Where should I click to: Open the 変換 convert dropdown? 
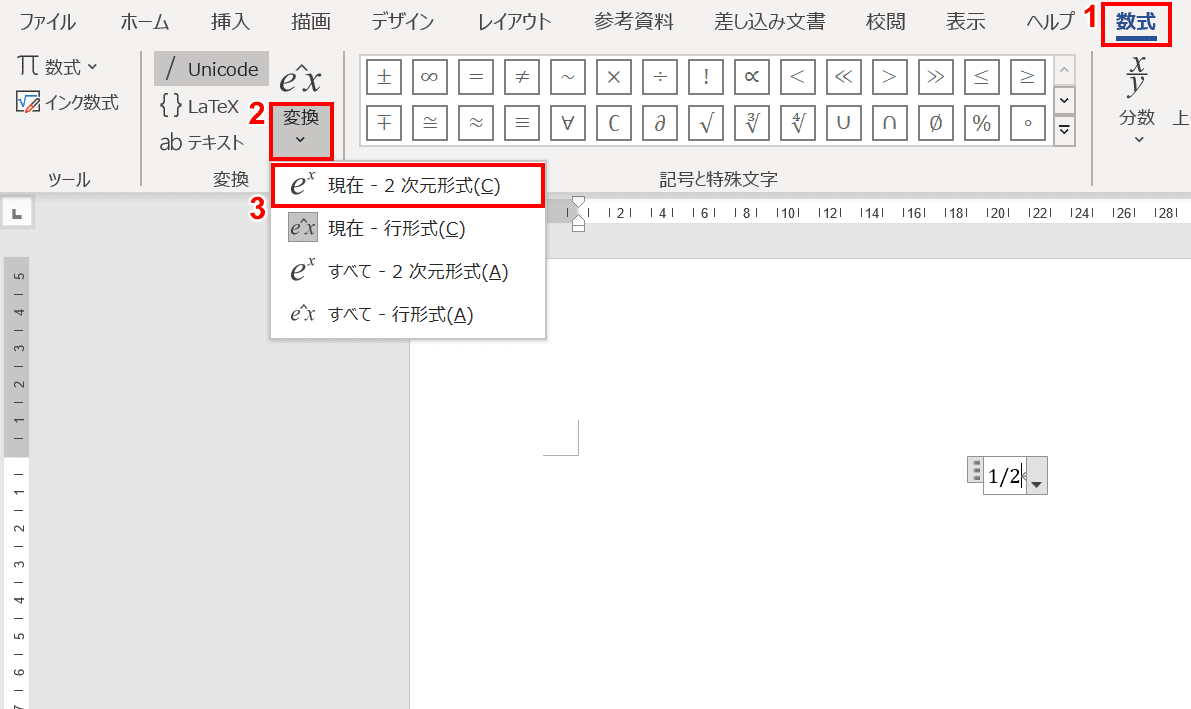(301, 131)
